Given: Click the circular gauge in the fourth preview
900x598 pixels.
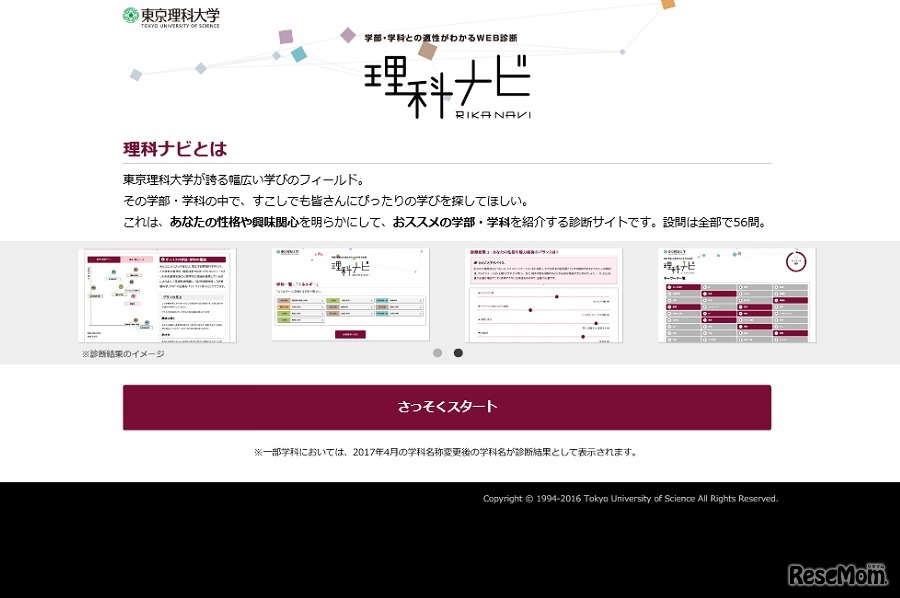Looking at the screenshot, I should [x=798, y=260].
